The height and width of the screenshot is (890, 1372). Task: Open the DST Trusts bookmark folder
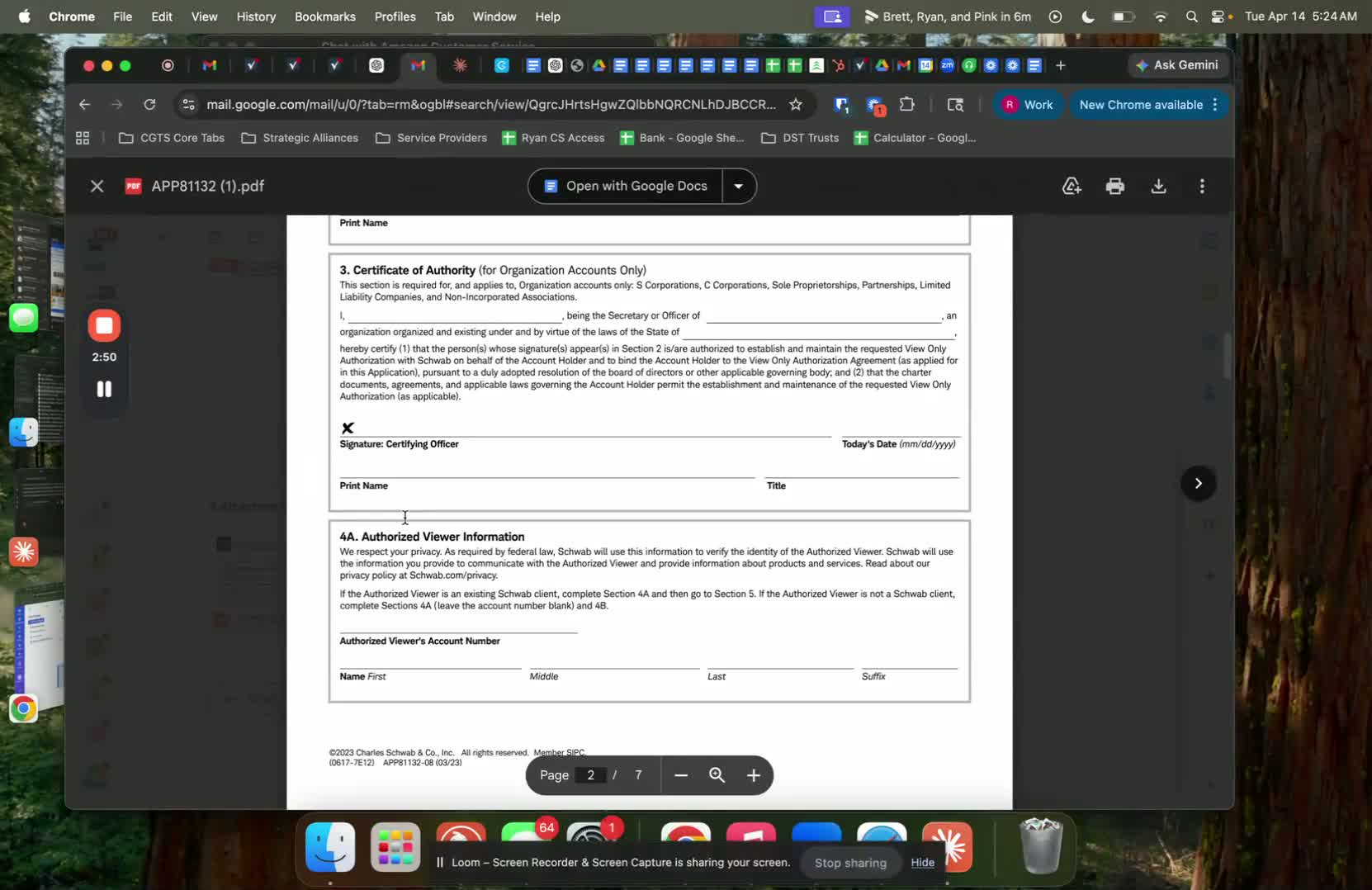(x=800, y=138)
